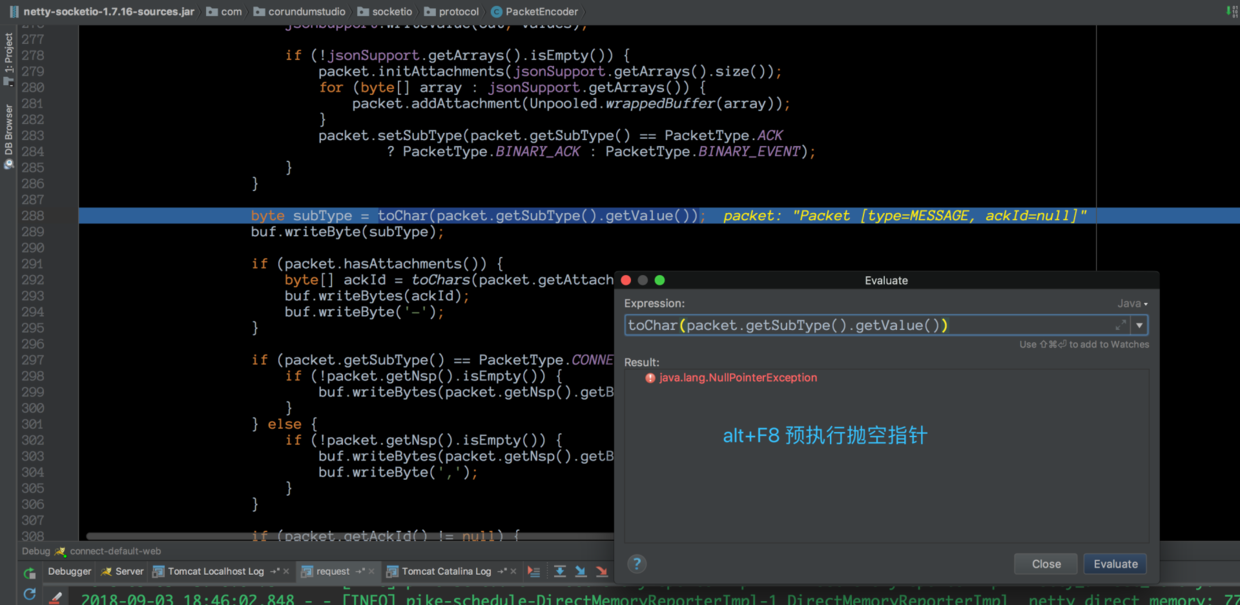This screenshot has height=605, width=1240.
Task: Close the request log tab
Action: (x=371, y=572)
